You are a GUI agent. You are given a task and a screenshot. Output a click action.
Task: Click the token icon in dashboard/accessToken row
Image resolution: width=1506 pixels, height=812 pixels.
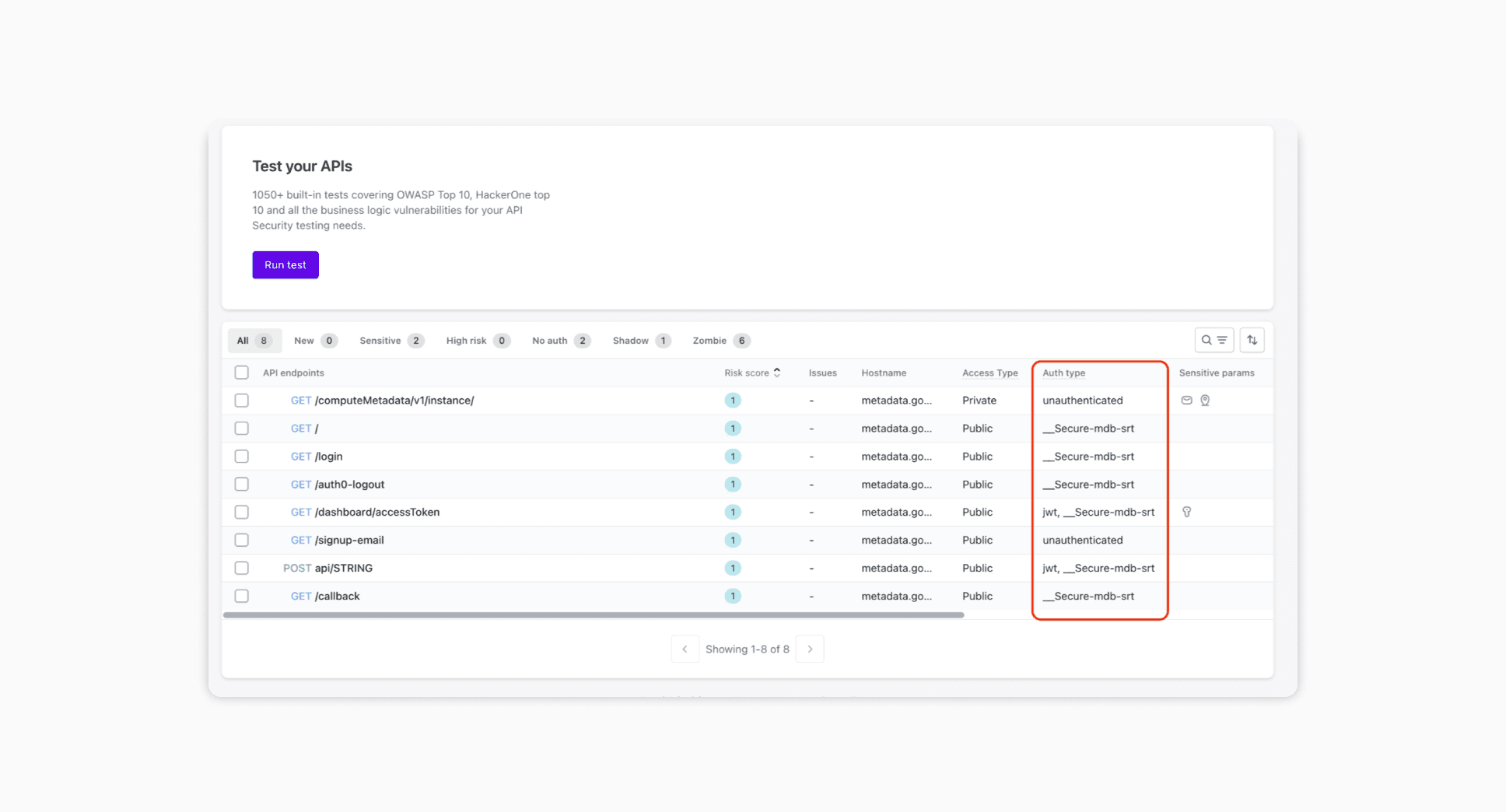(1187, 513)
